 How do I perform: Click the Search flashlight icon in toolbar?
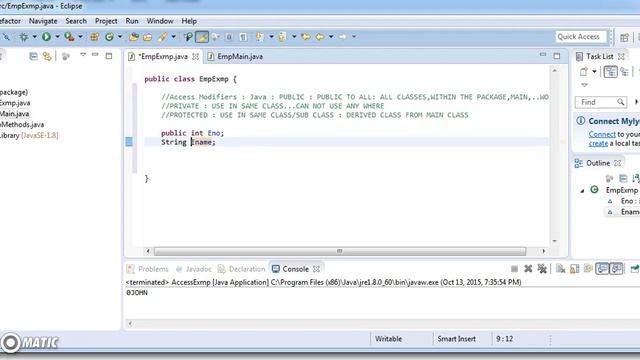point(163,37)
